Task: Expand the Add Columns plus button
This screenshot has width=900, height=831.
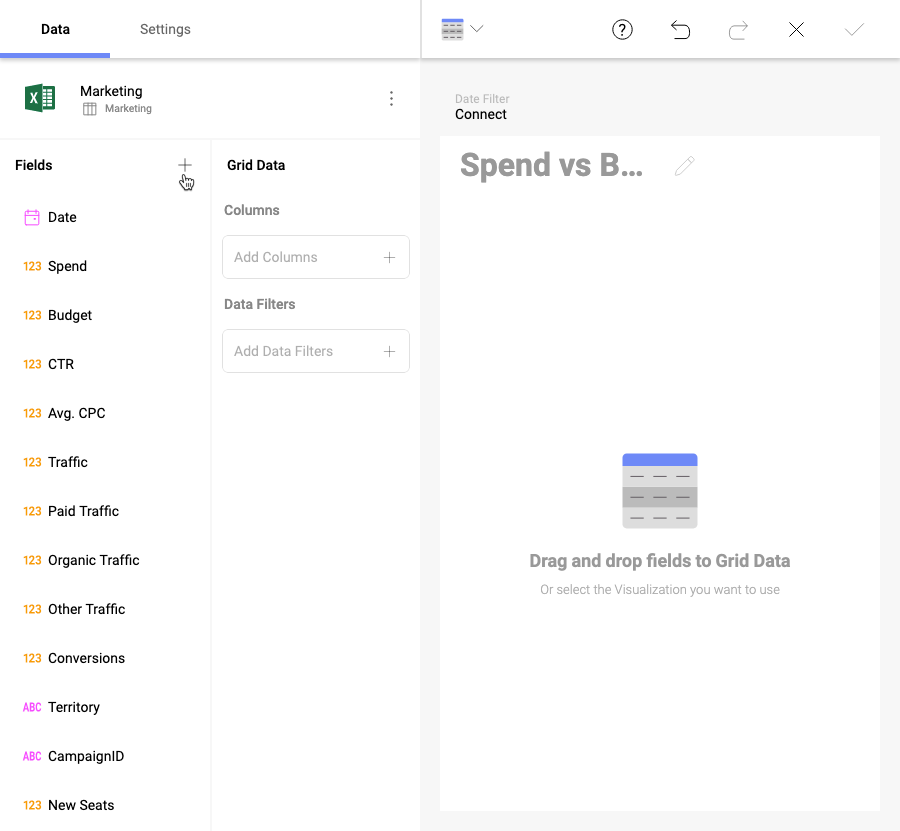Action: (x=389, y=257)
